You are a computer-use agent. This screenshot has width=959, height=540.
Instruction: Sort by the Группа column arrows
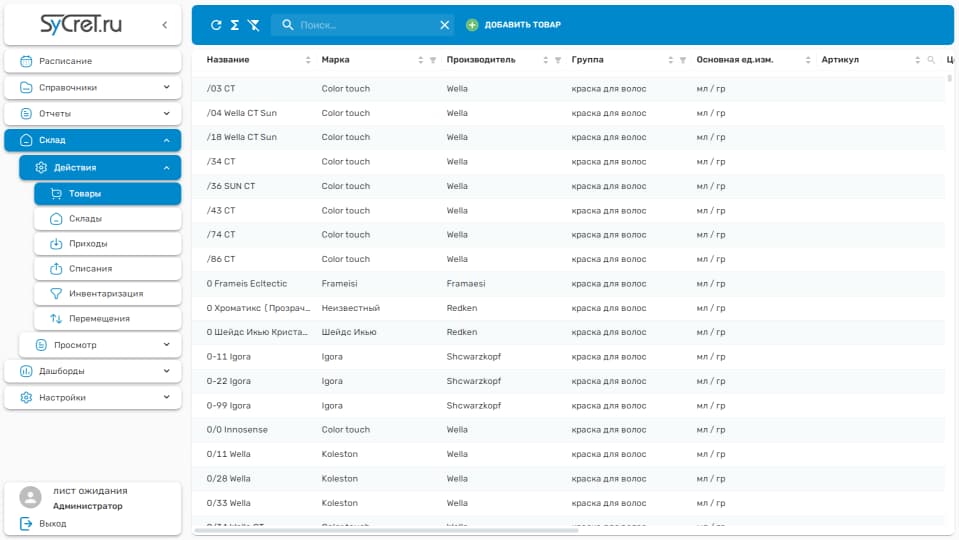pos(670,60)
